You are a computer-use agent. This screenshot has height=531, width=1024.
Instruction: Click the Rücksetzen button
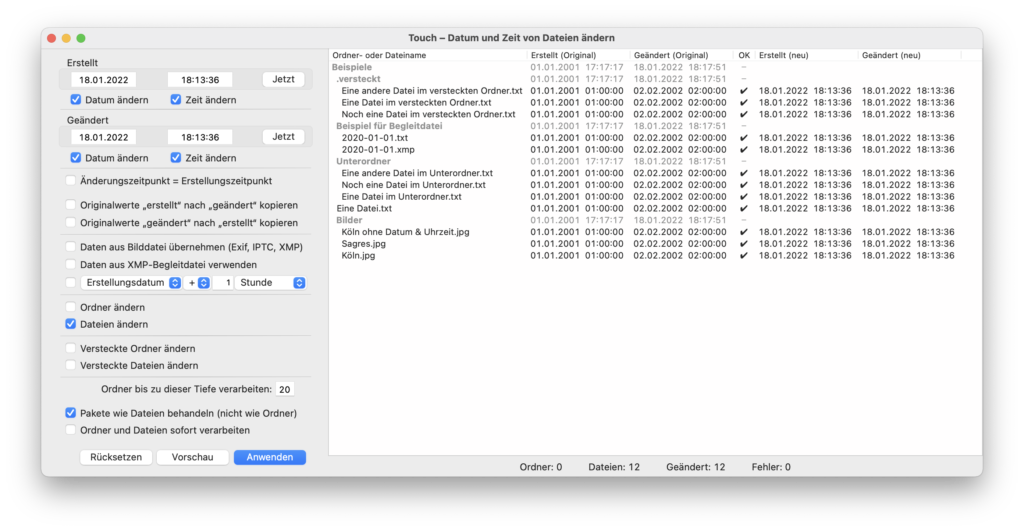[x=116, y=457]
